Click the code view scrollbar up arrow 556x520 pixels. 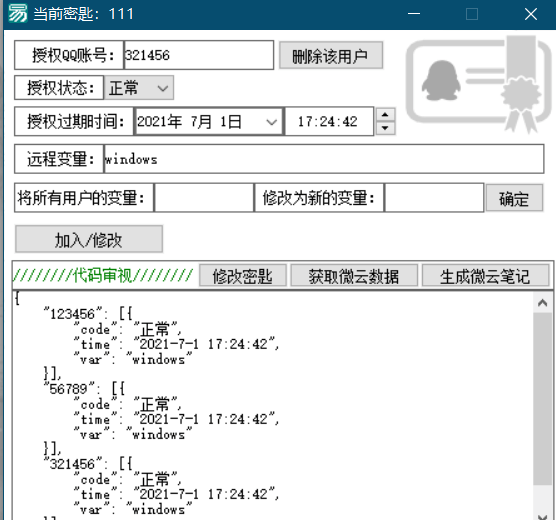(x=542, y=303)
